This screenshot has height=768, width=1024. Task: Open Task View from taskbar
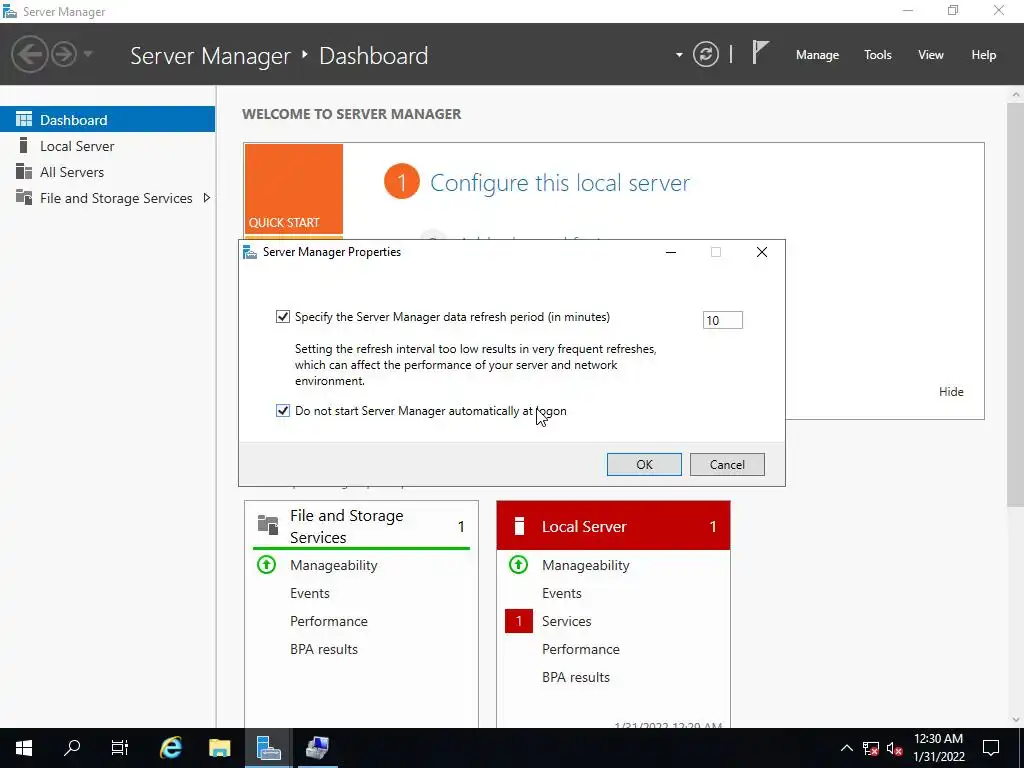point(120,748)
